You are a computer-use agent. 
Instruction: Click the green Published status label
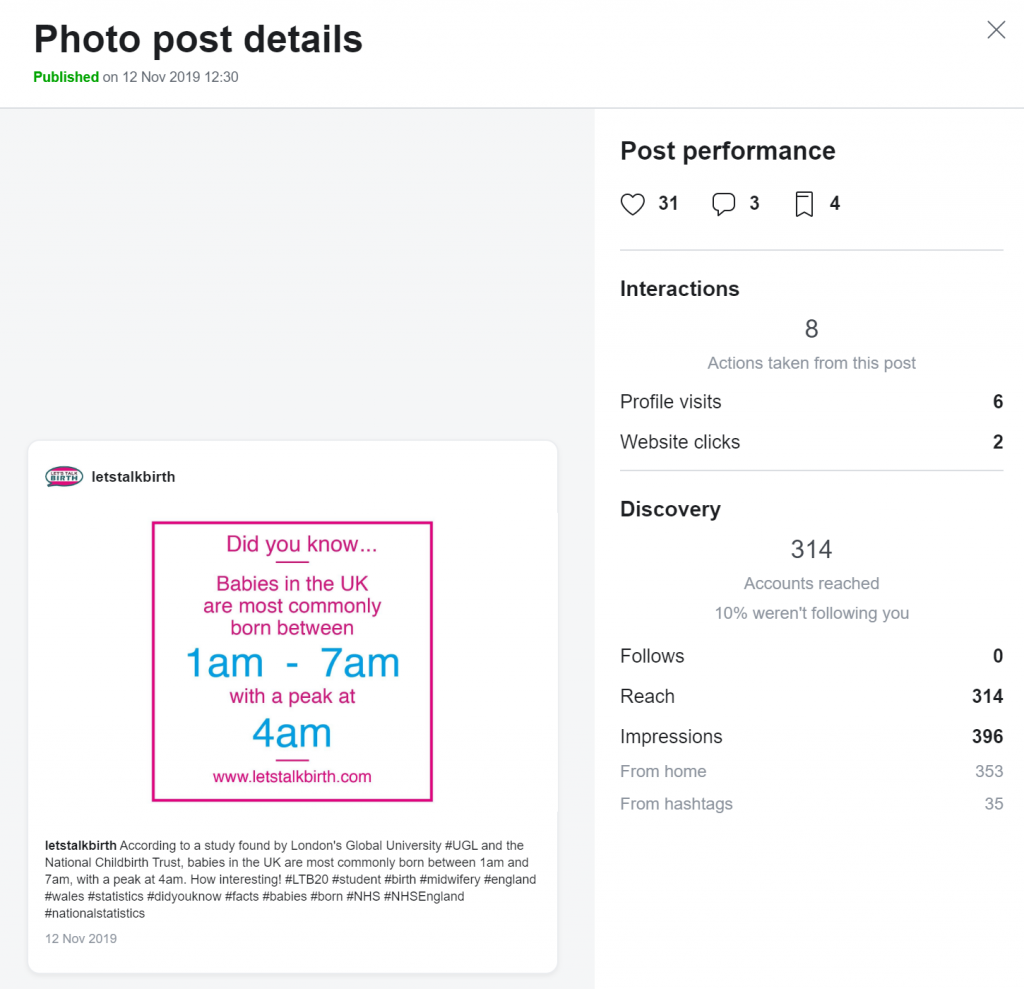(66, 77)
